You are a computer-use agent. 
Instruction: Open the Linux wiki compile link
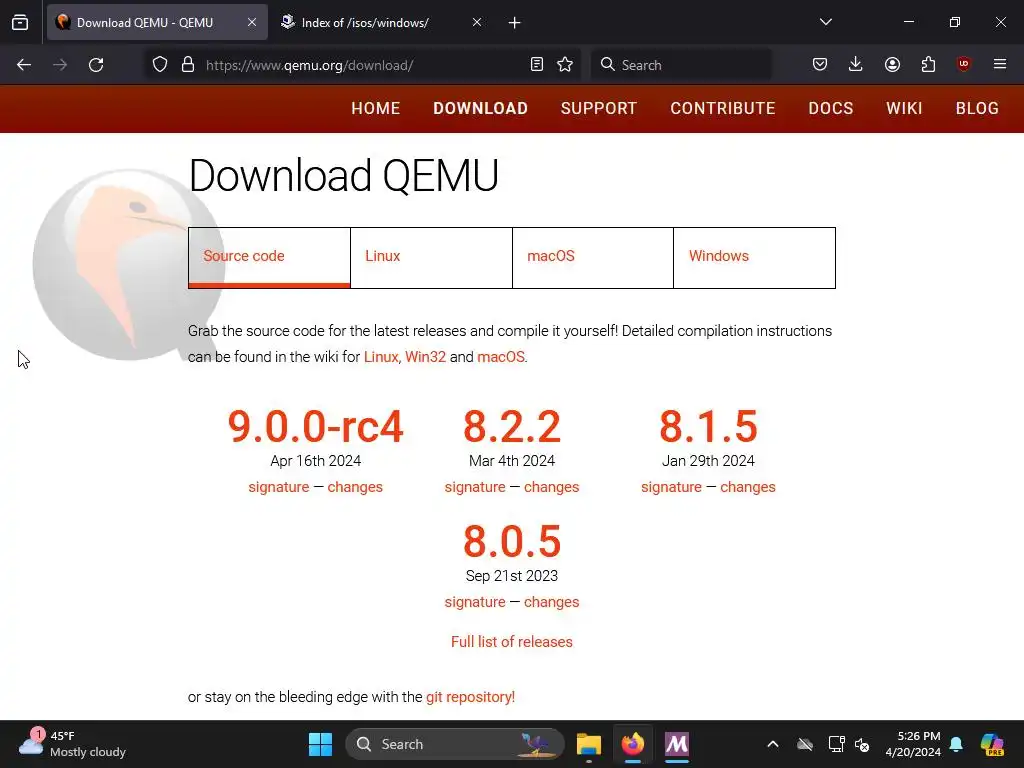pos(381,357)
